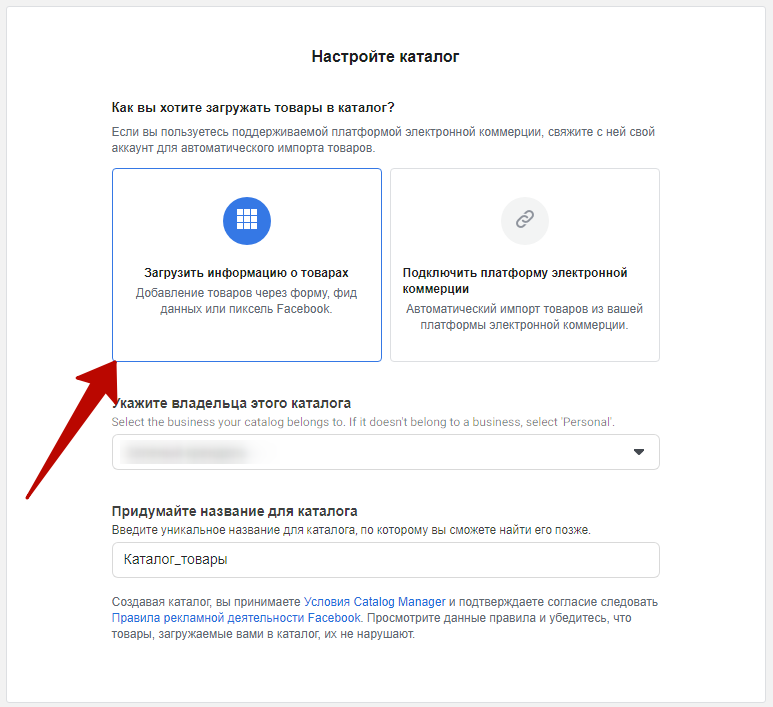Open the catalog owner dropdown
The image size is (773, 707).
pyautogui.click(x=386, y=452)
